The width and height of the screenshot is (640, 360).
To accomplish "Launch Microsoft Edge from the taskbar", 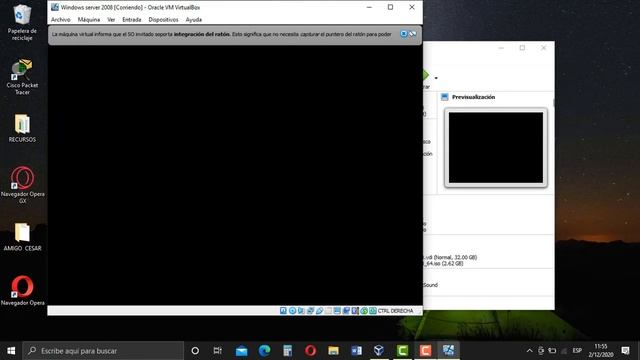I will click(264, 351).
